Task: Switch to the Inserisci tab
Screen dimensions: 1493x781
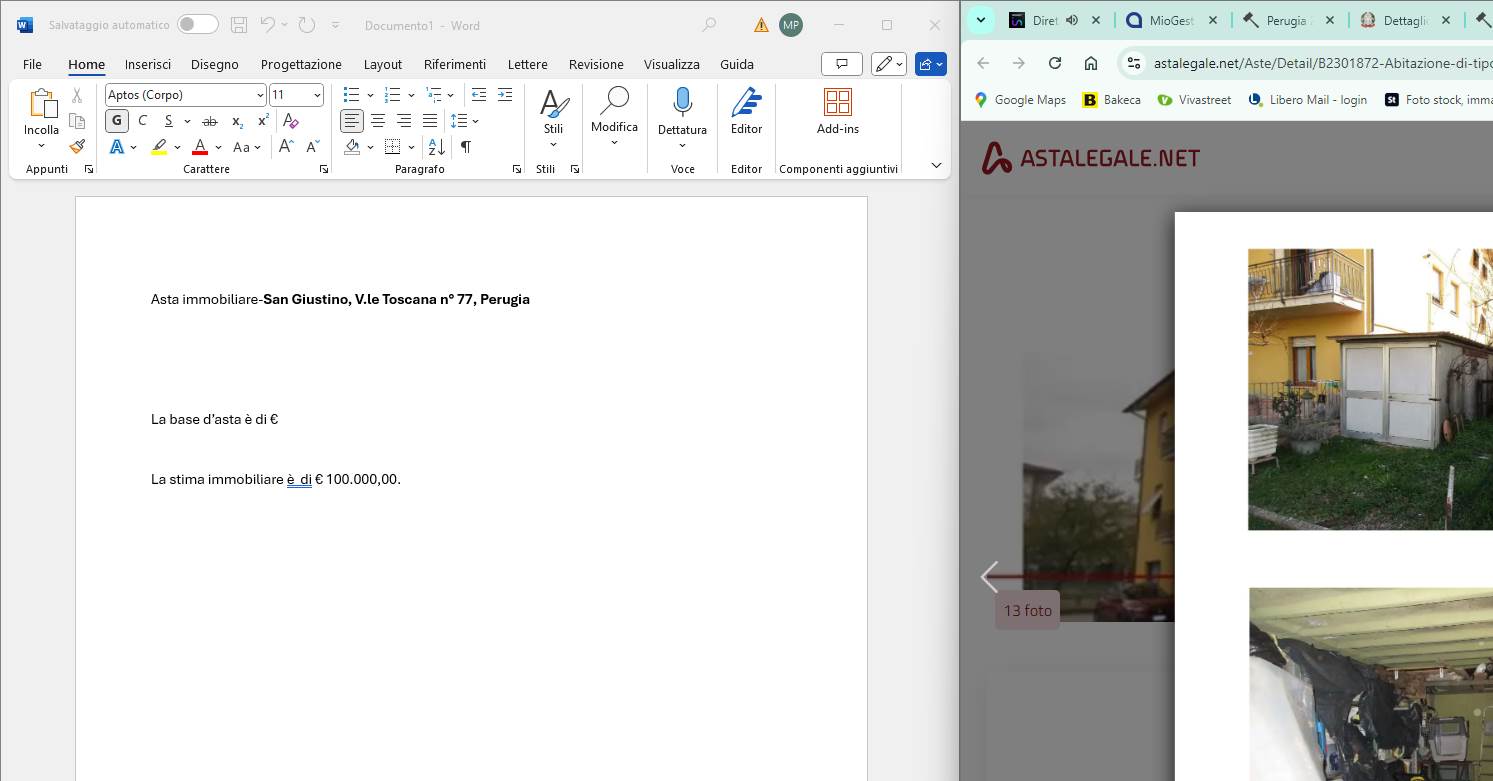Action: tap(148, 64)
